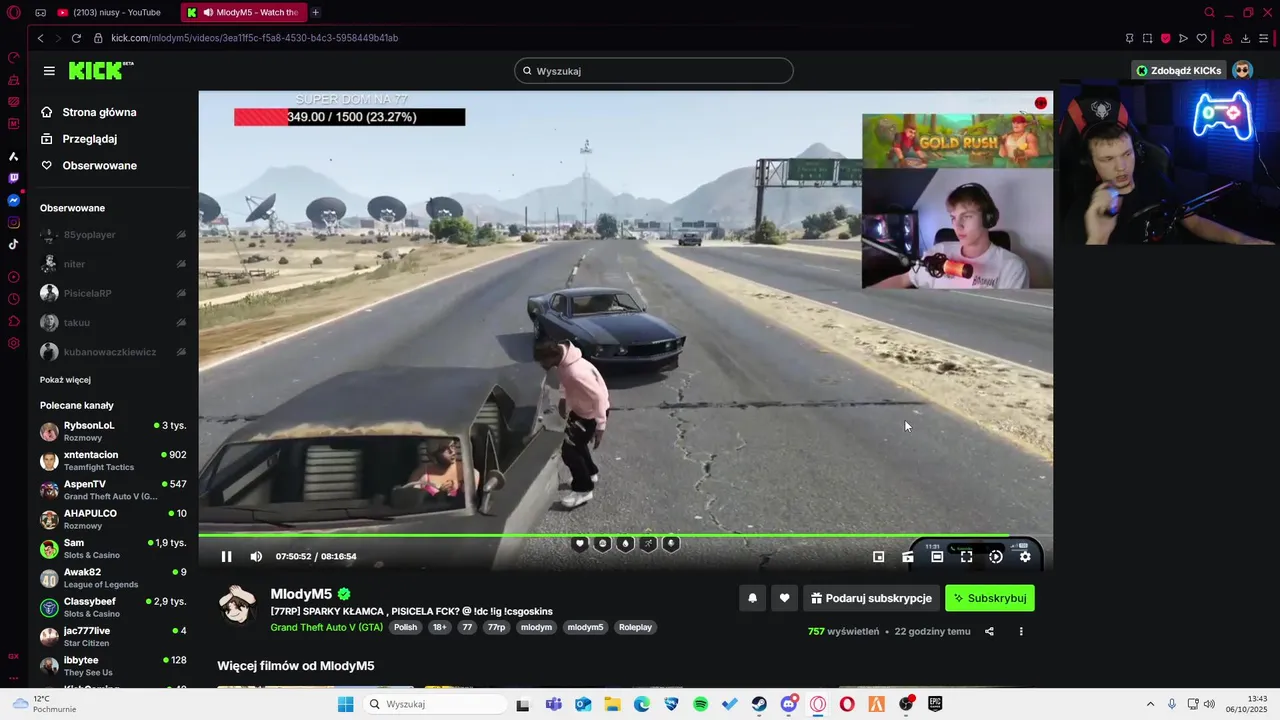Image resolution: width=1280 pixels, height=720 pixels.
Task: Open the Opera main menu logo
Action: click(x=14, y=12)
